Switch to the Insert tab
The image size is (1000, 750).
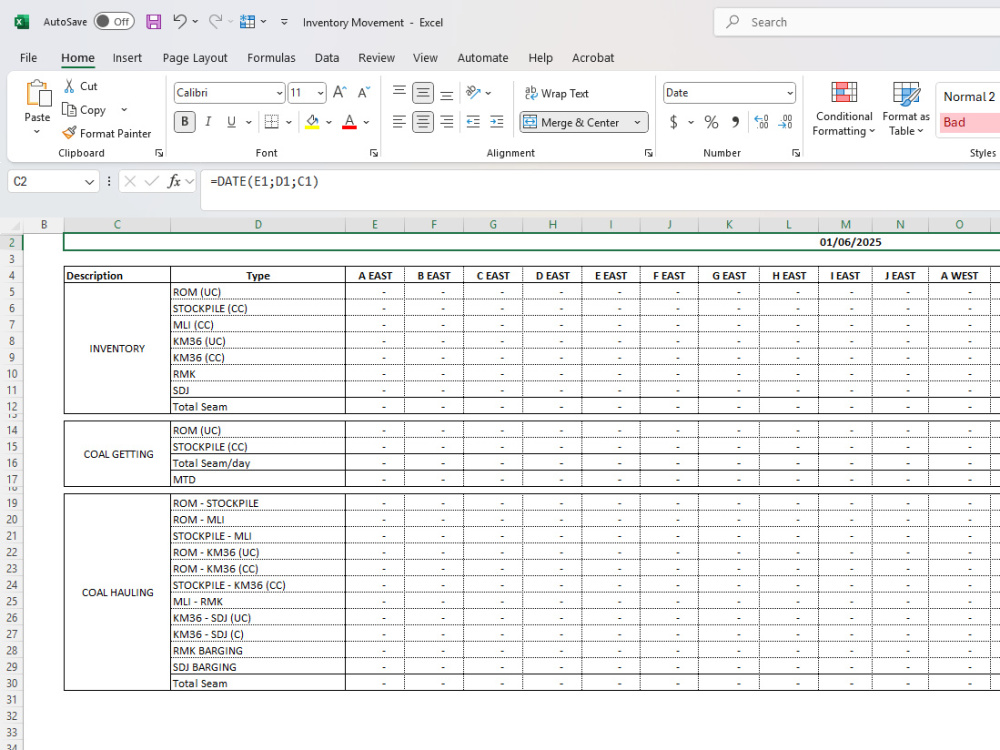pyautogui.click(x=127, y=57)
